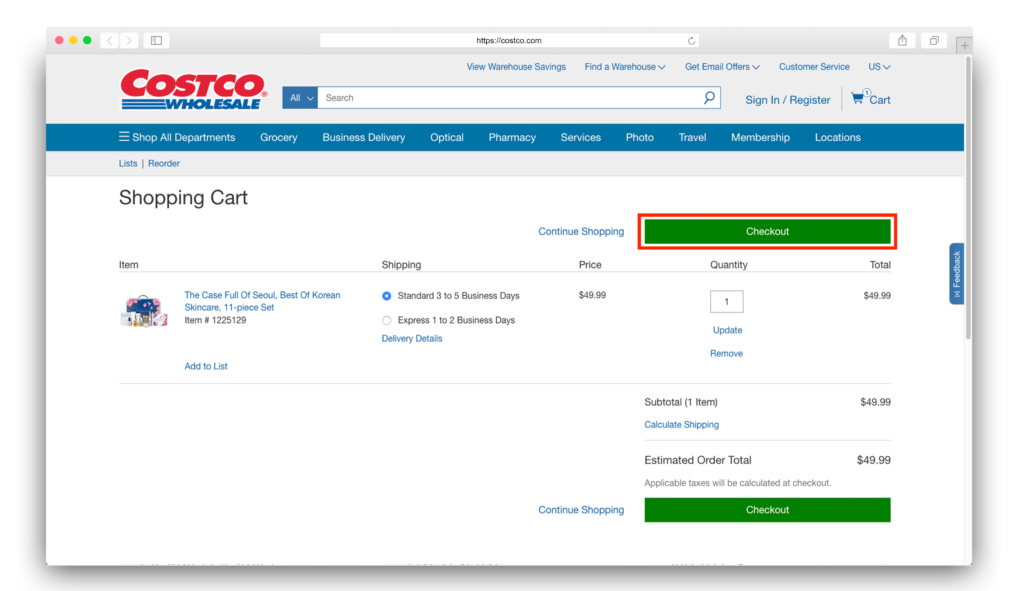Click the bottom Checkout button
Screen dimensions: 1024x591
(767, 510)
